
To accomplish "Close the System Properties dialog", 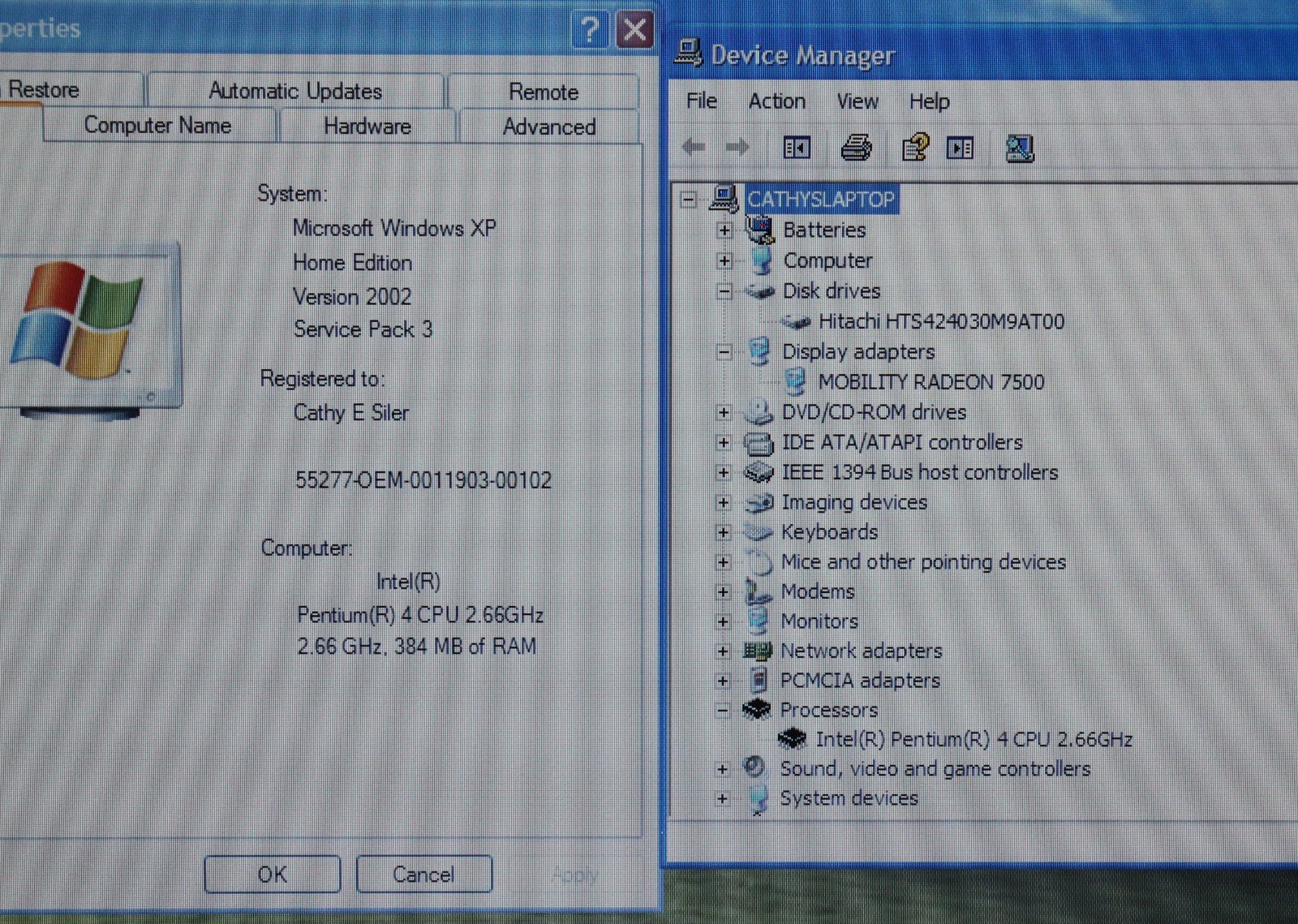I will (x=636, y=30).
